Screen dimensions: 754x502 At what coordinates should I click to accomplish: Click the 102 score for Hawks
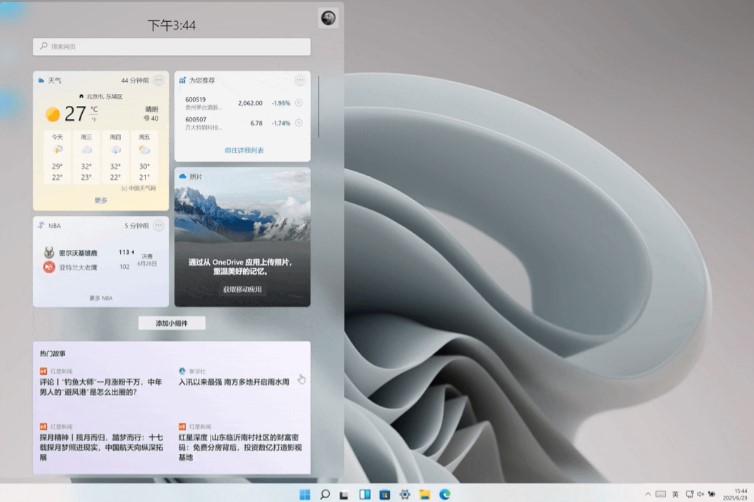point(125,266)
